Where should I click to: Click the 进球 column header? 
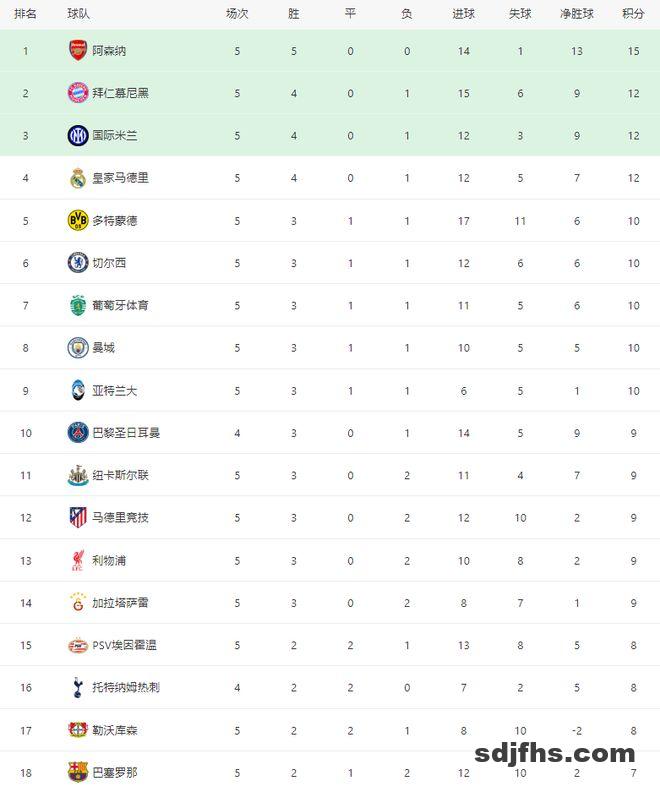(x=463, y=14)
